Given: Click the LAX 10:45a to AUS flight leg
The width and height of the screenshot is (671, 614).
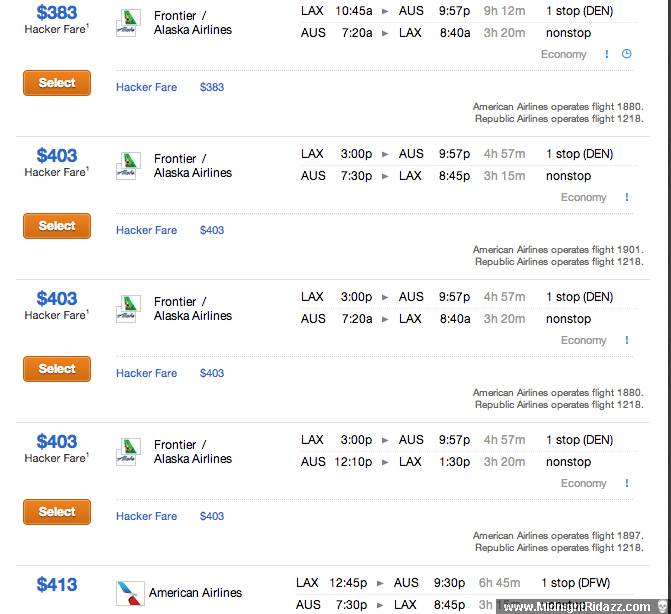Looking at the screenshot, I should coord(457,11).
